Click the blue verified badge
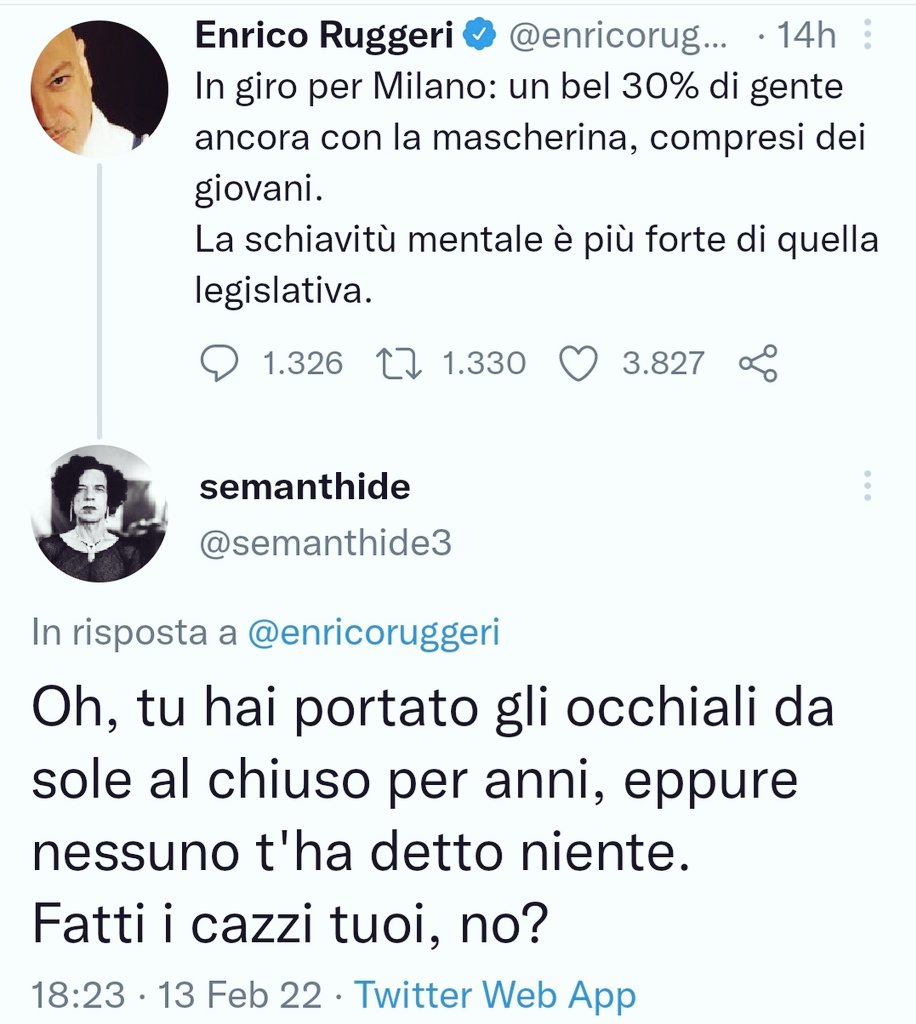 point(482,36)
